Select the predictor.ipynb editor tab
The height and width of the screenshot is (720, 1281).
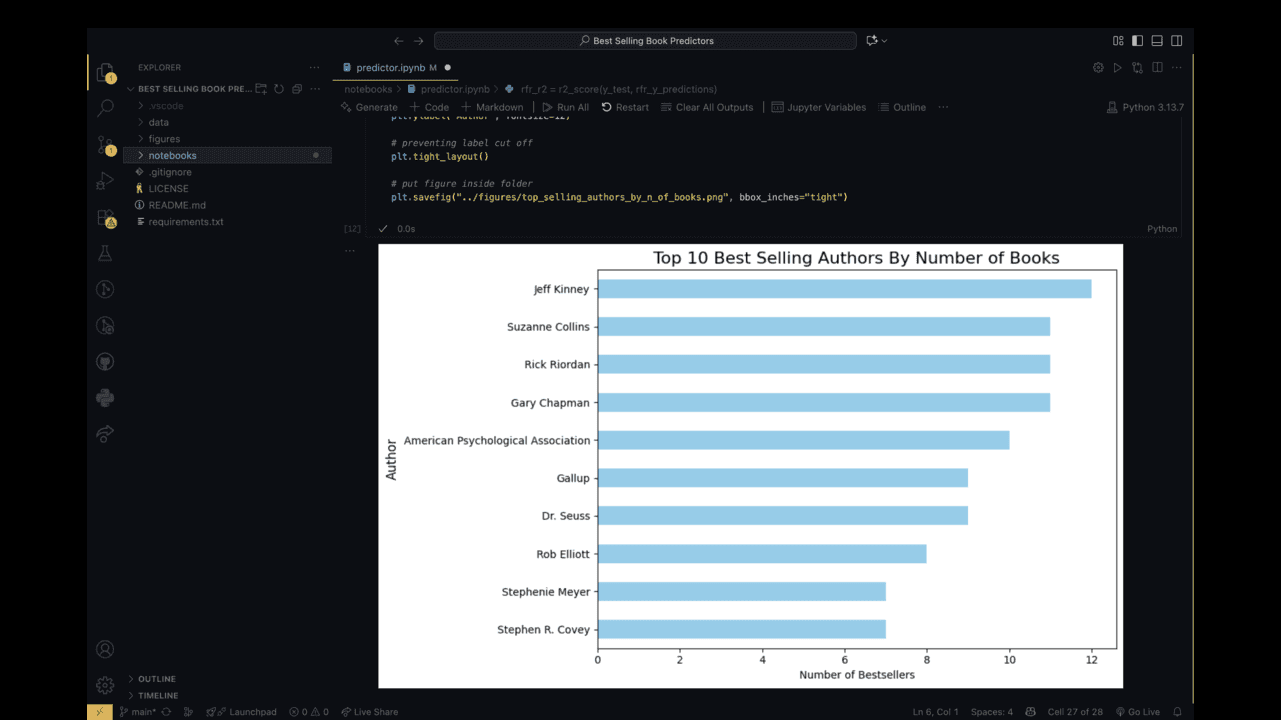click(x=396, y=68)
